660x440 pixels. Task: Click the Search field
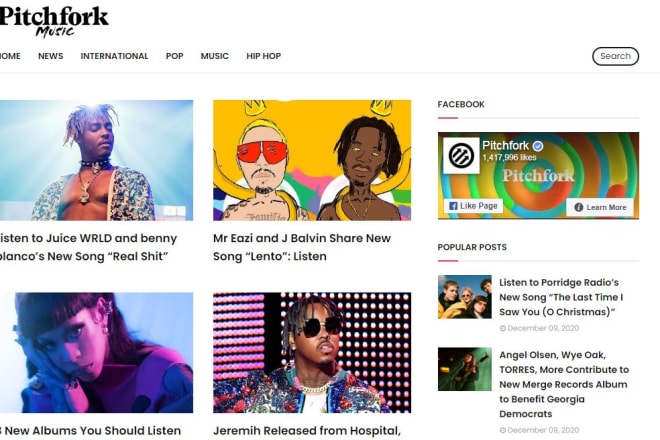[x=615, y=56]
